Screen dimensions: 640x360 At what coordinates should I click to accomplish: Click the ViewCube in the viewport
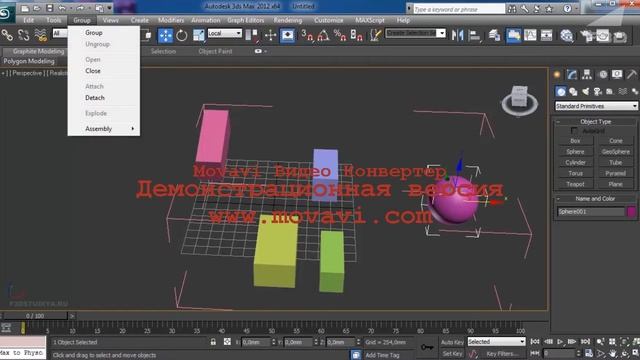[x=520, y=100]
